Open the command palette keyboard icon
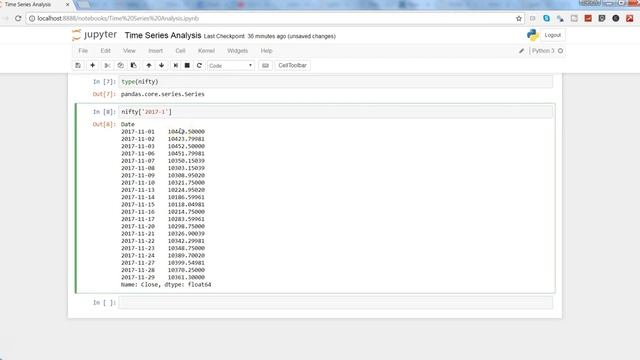The height and width of the screenshot is (360, 640). point(265,65)
